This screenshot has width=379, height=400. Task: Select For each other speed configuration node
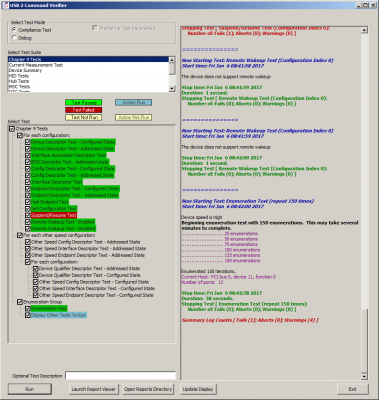point(59,235)
